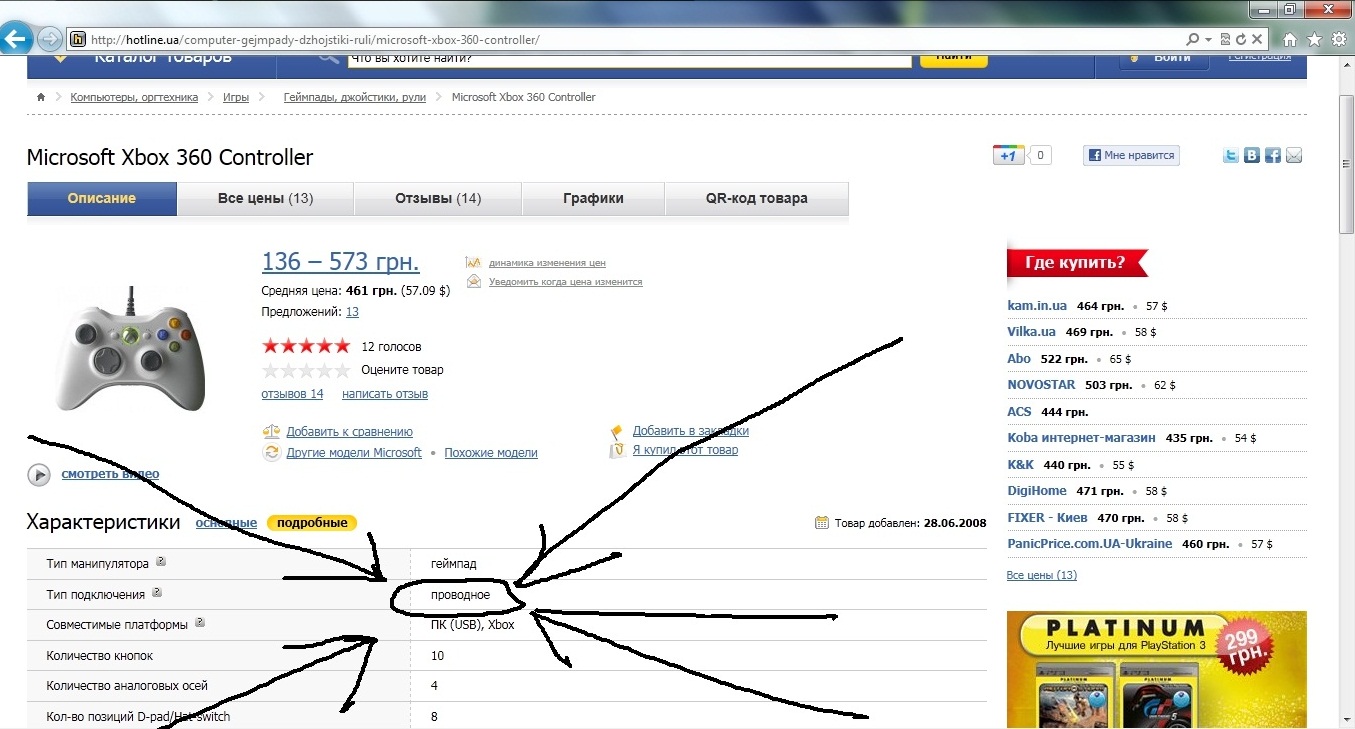Open browser Favorites star icon

coord(1314,40)
